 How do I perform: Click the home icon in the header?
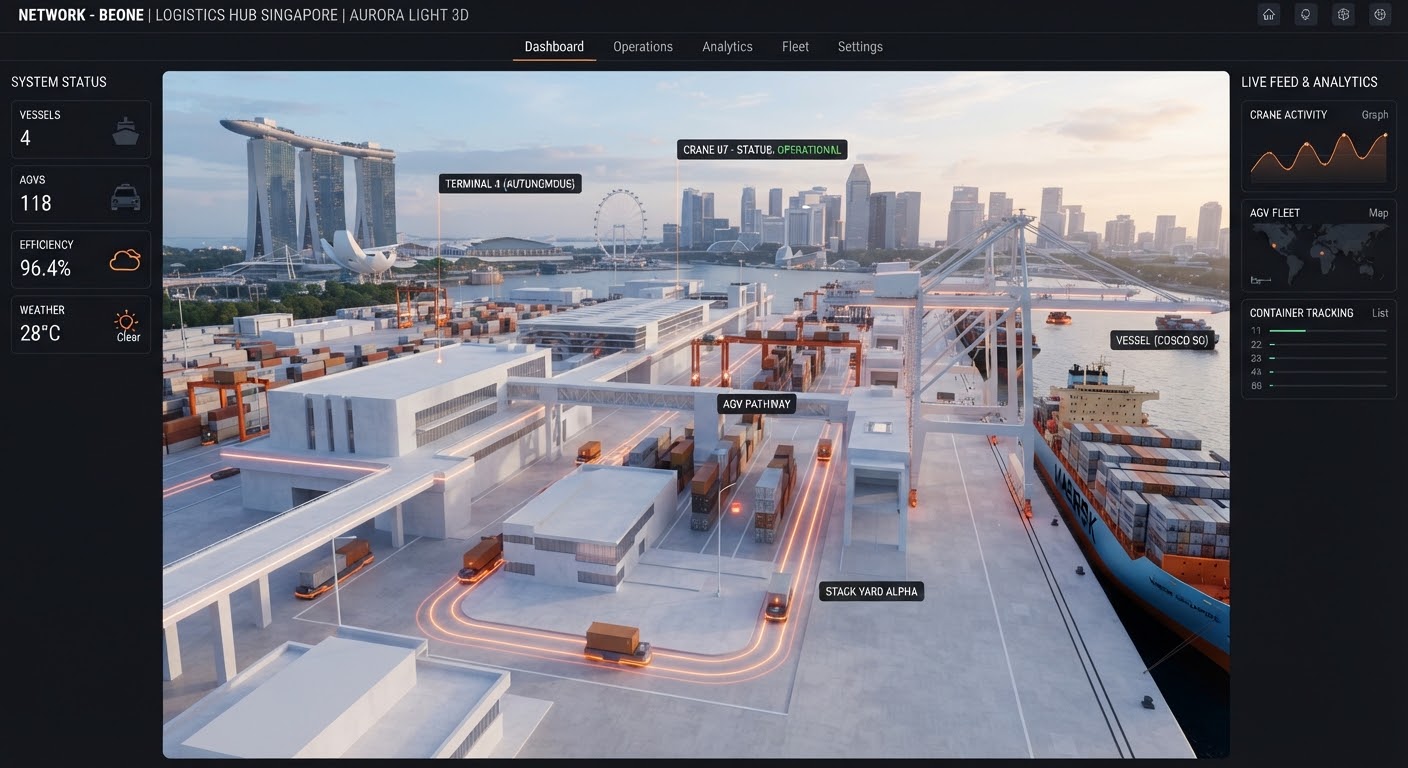pyautogui.click(x=1269, y=15)
